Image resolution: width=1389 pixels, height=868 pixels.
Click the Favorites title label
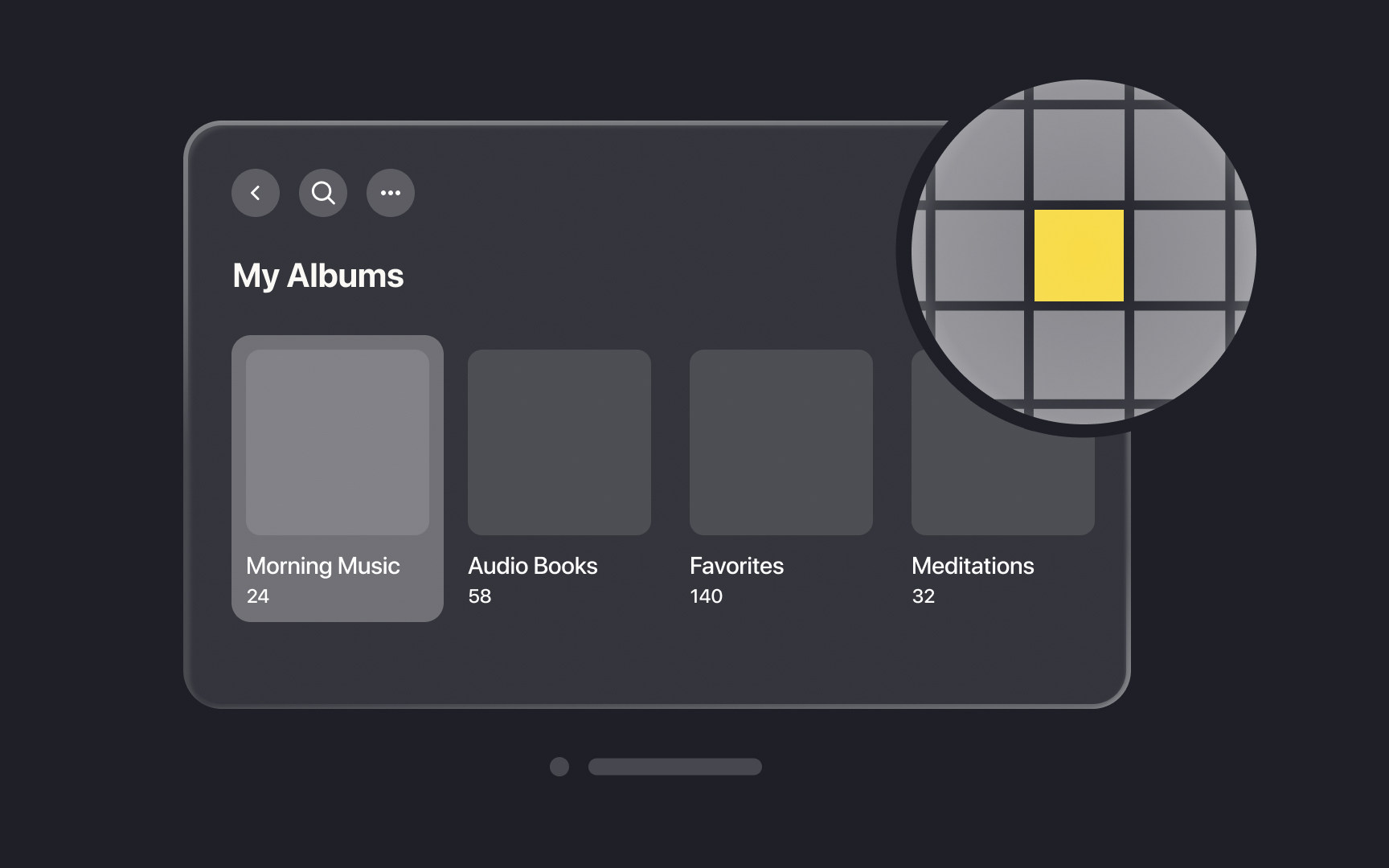point(736,566)
